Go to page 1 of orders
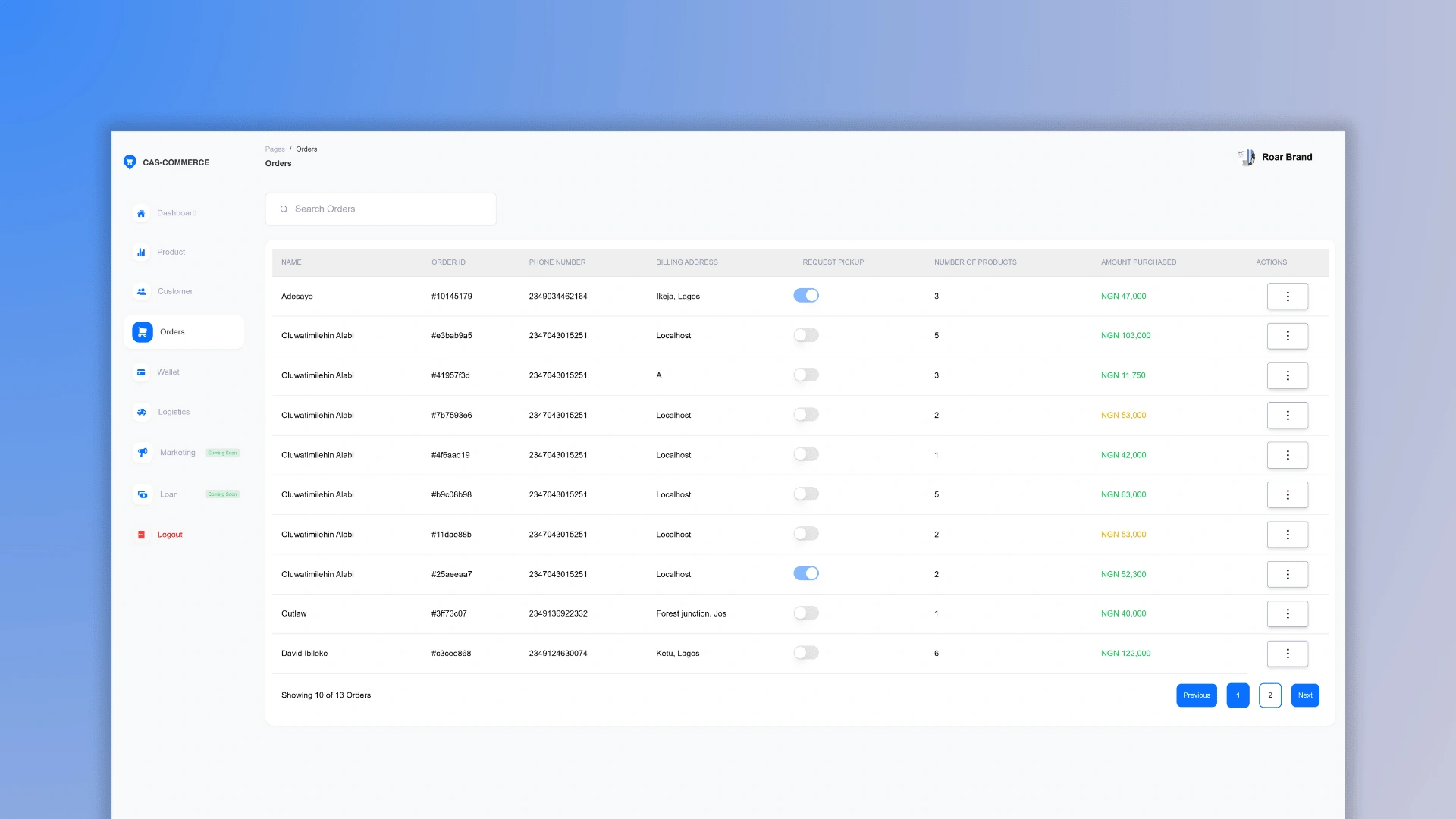This screenshot has height=819, width=1456. 1238,695
